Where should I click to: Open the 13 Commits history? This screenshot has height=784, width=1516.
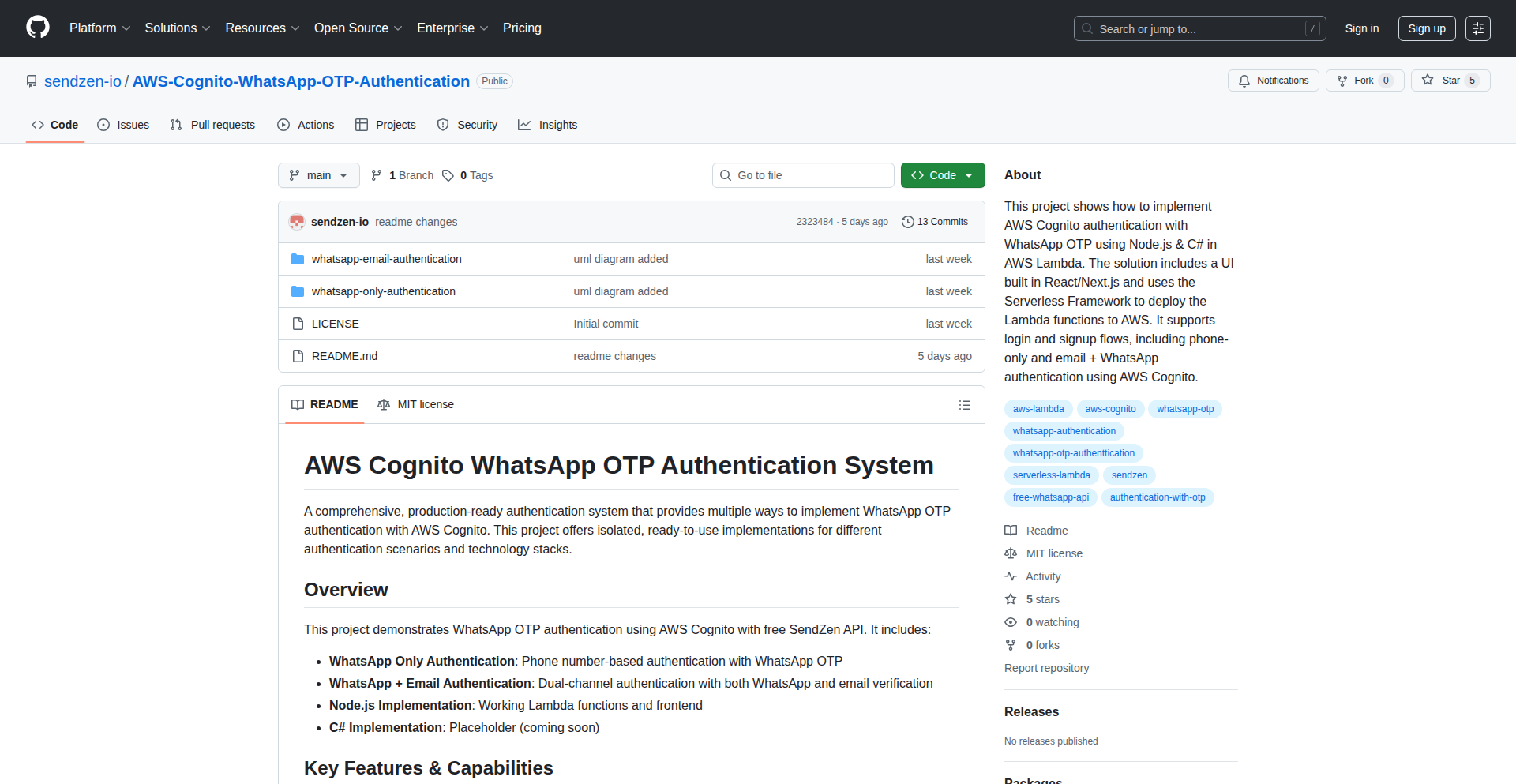[x=935, y=222]
